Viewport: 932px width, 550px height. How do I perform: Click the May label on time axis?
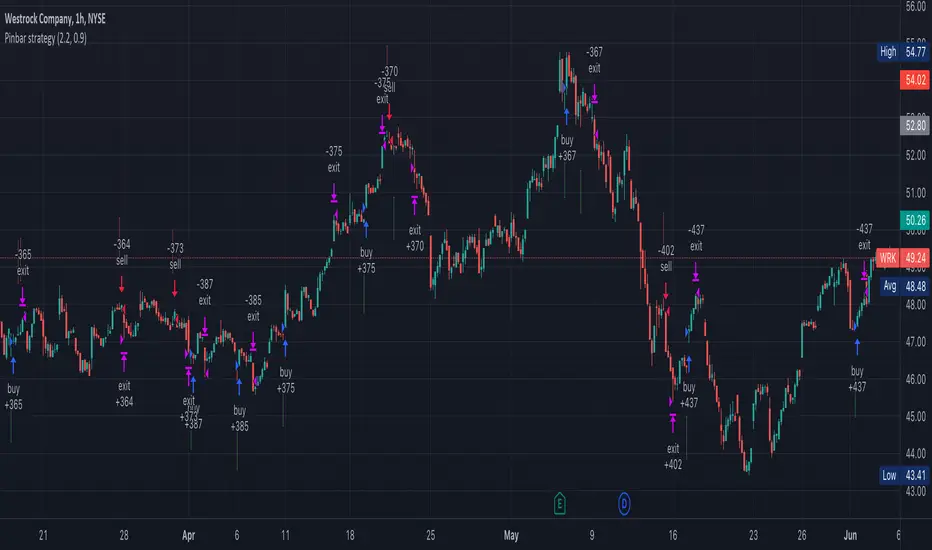(511, 535)
